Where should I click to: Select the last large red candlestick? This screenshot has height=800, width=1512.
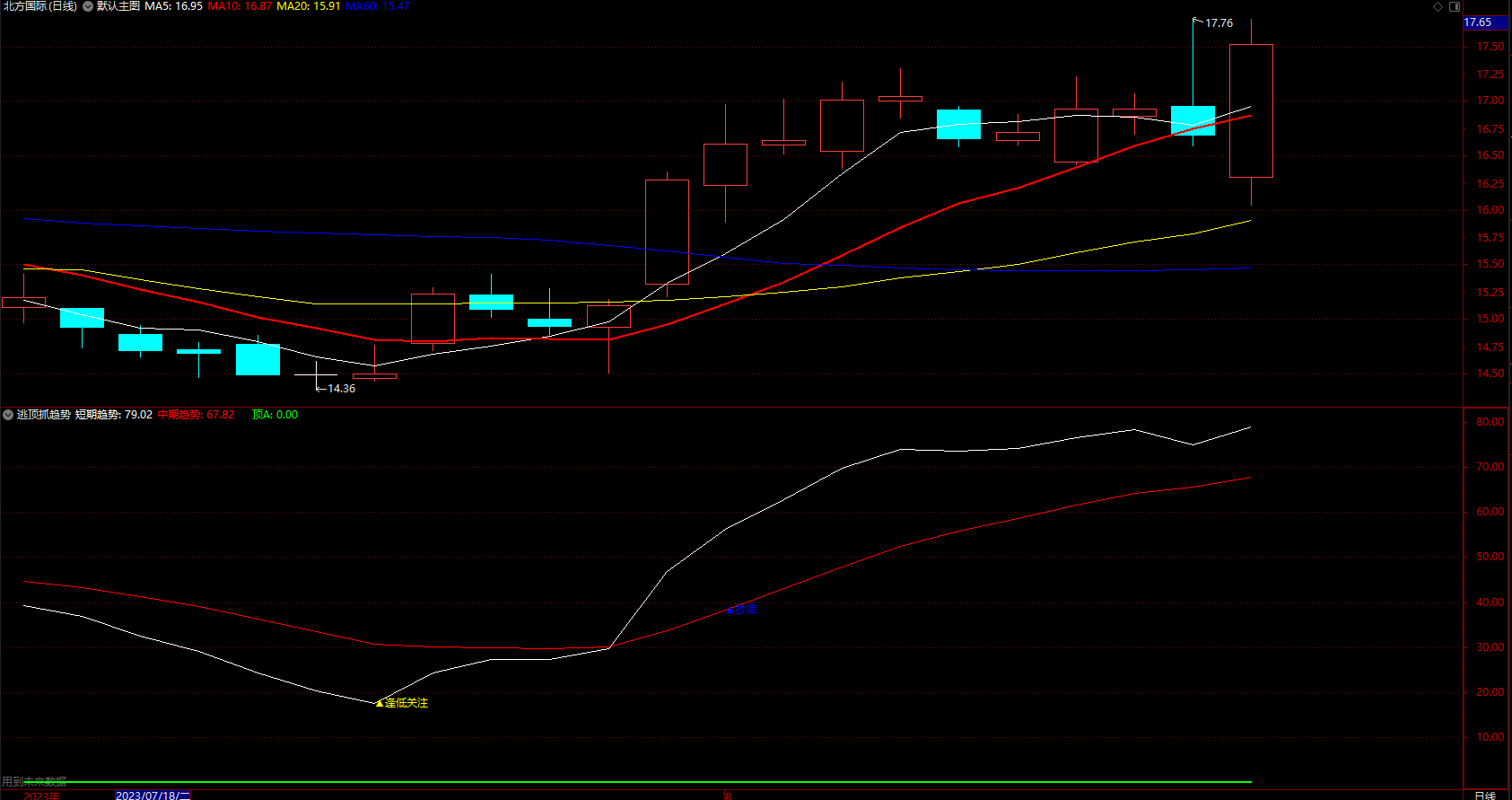tap(1251, 110)
